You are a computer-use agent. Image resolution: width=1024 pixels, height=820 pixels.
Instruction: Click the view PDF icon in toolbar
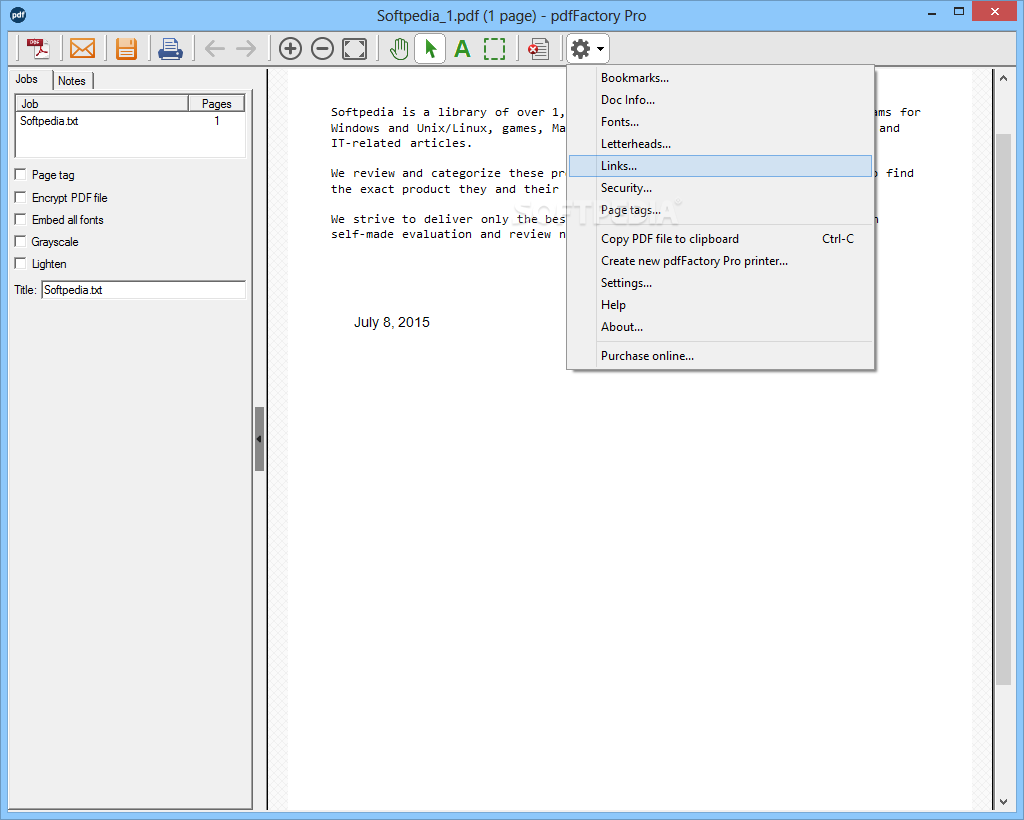pos(38,48)
